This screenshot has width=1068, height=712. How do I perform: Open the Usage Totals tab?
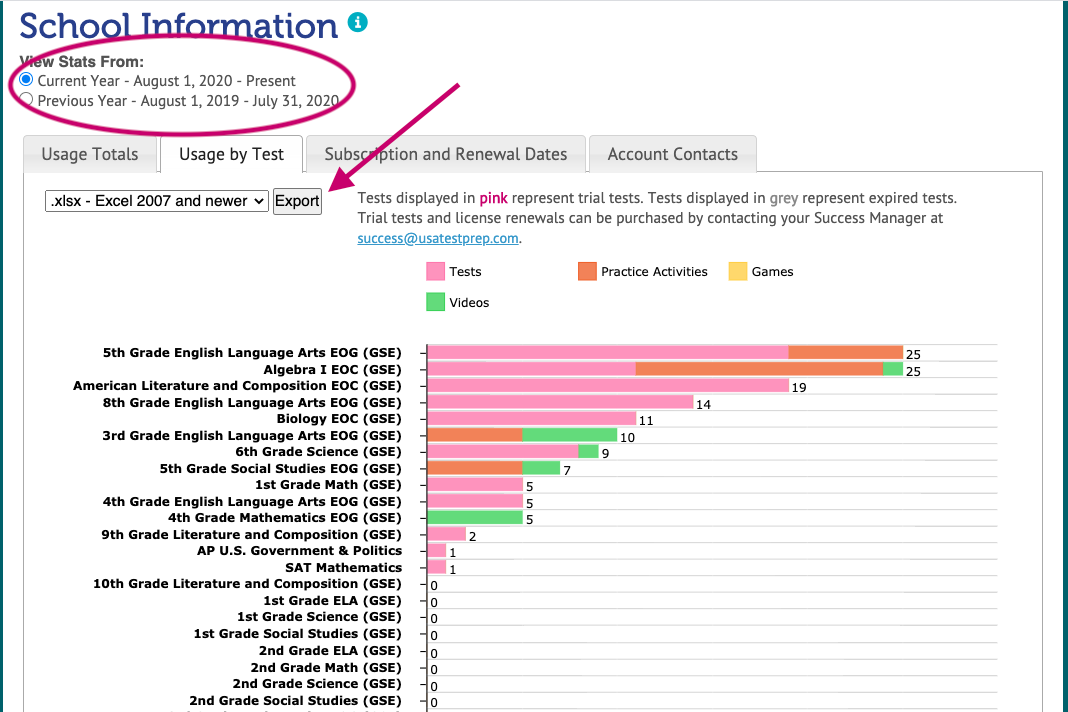coord(90,154)
